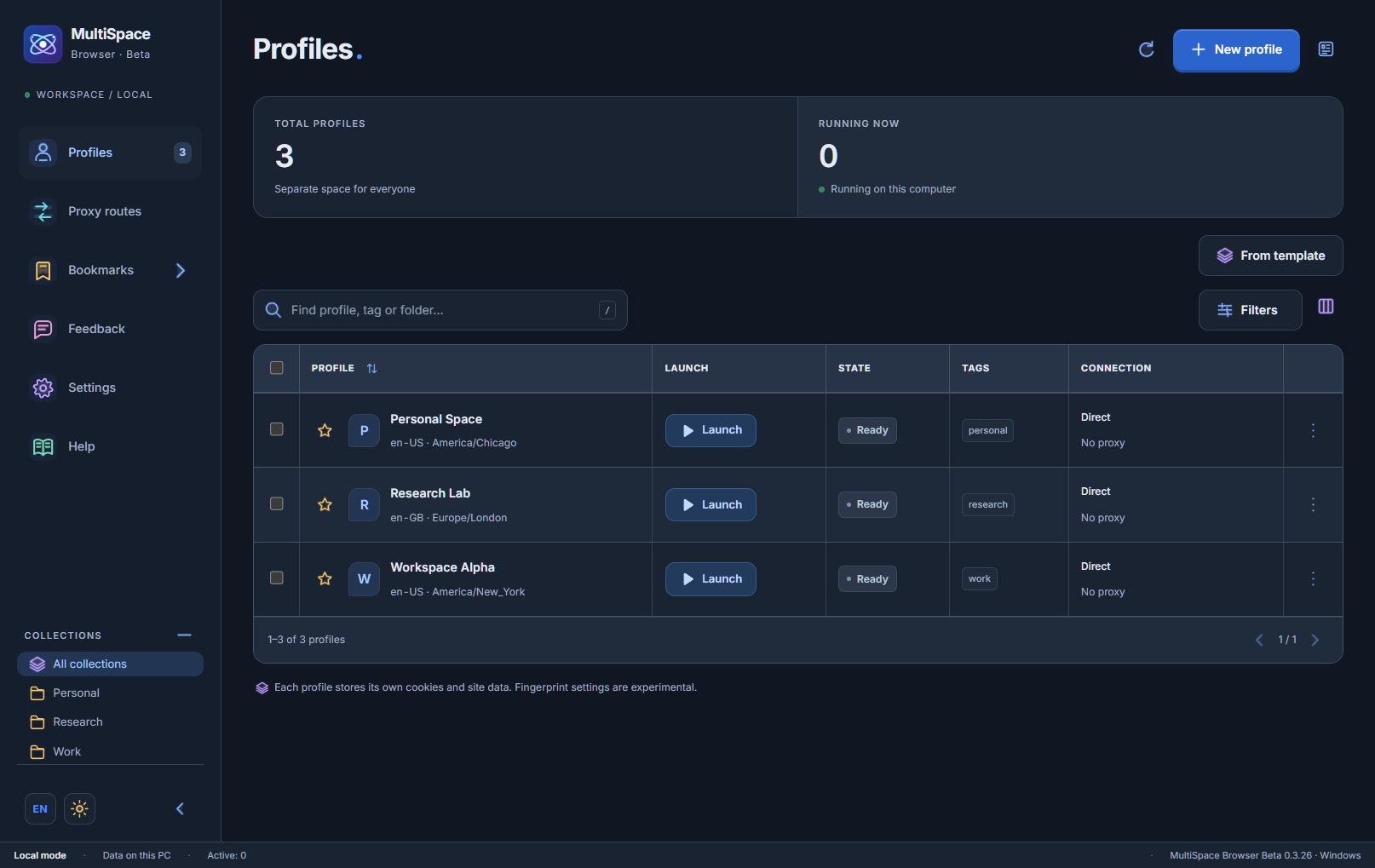This screenshot has height=868, width=1375.
Task: Click the MultiSpace Browser Beta version text
Action: [x=1265, y=855]
